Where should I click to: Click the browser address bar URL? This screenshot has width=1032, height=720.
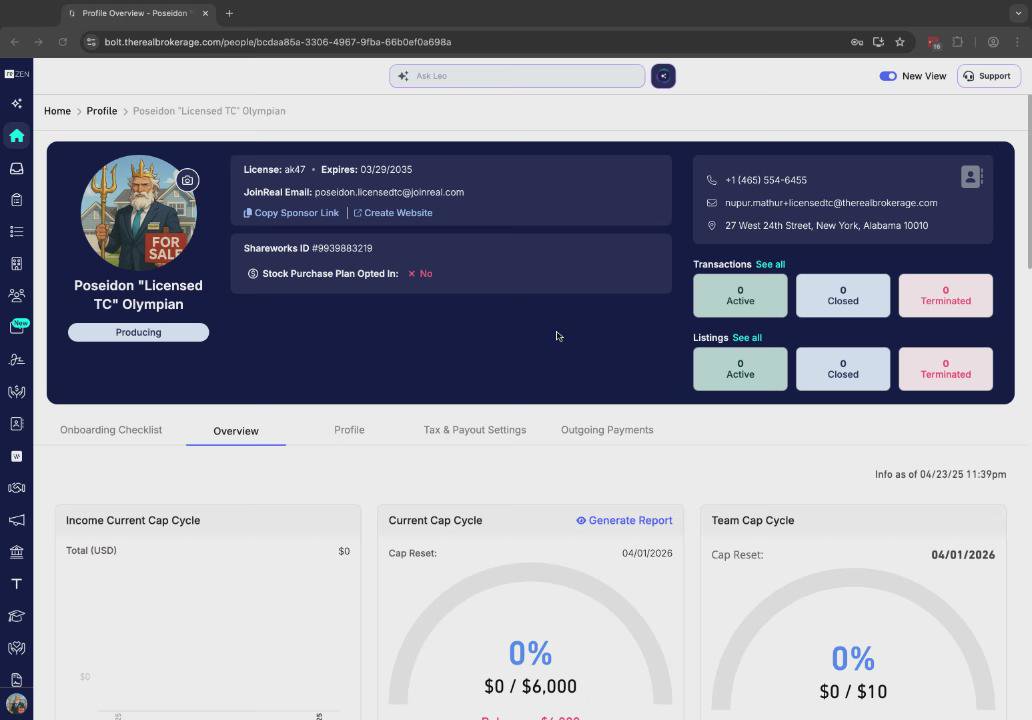pos(278,42)
